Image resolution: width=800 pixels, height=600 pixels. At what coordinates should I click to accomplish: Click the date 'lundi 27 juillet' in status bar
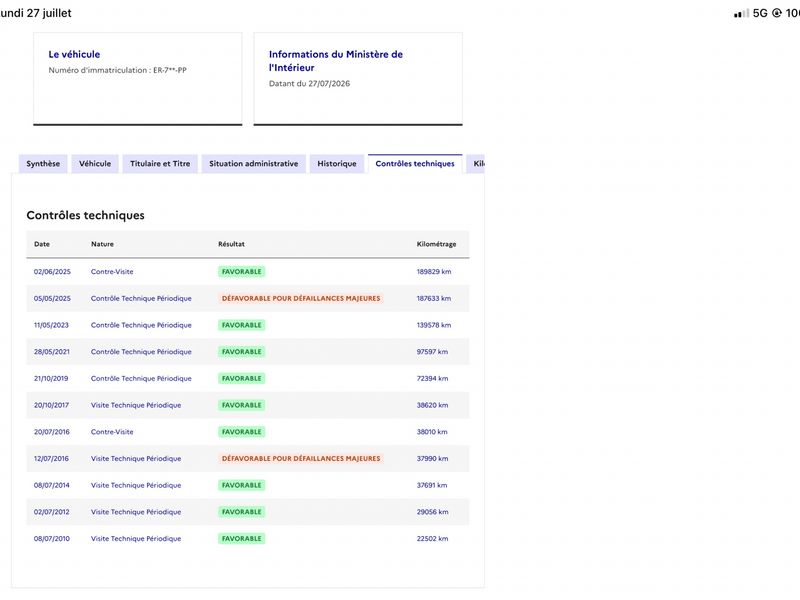click(36, 13)
